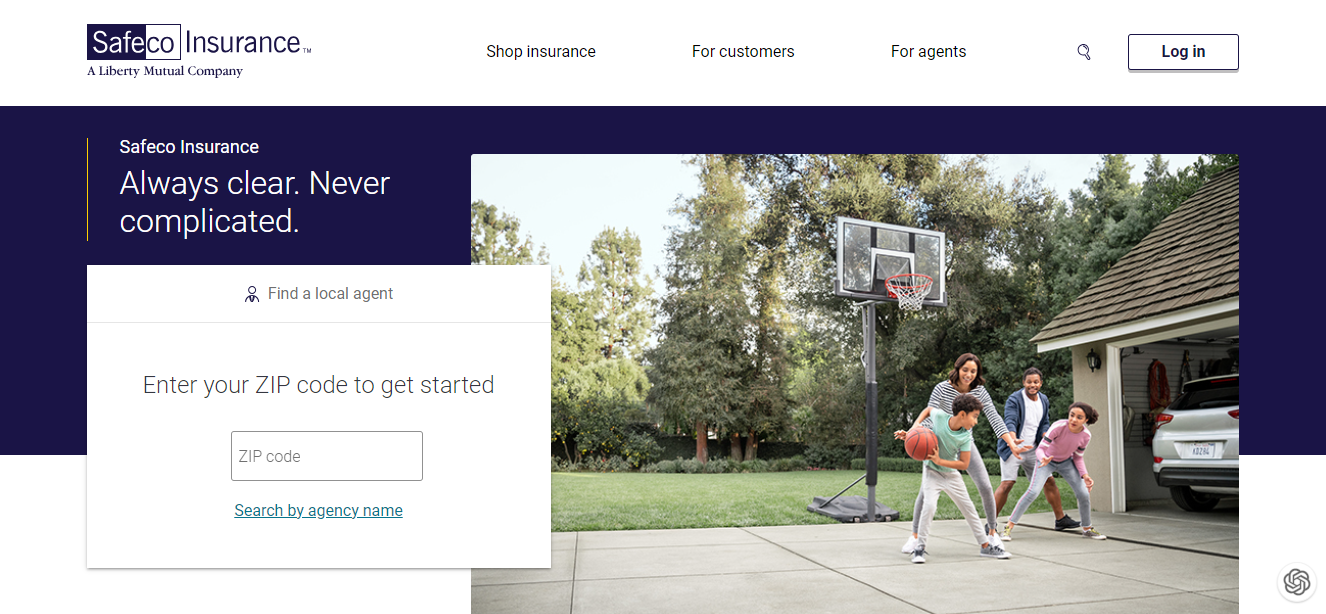Screen dimensions: 1326x614
Task: Open the For agents menu
Action: (x=928, y=52)
